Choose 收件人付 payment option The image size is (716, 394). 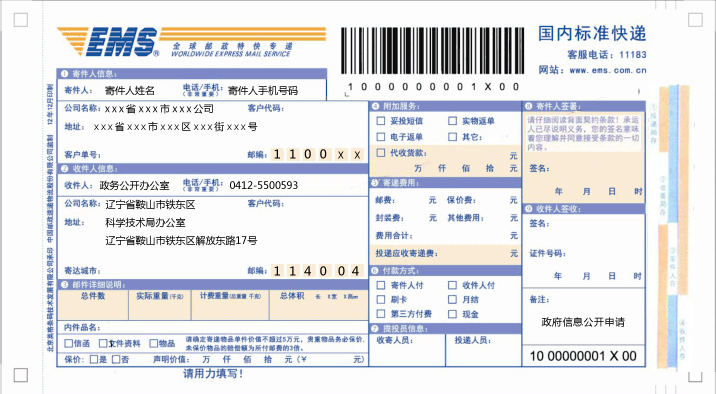click(x=453, y=285)
